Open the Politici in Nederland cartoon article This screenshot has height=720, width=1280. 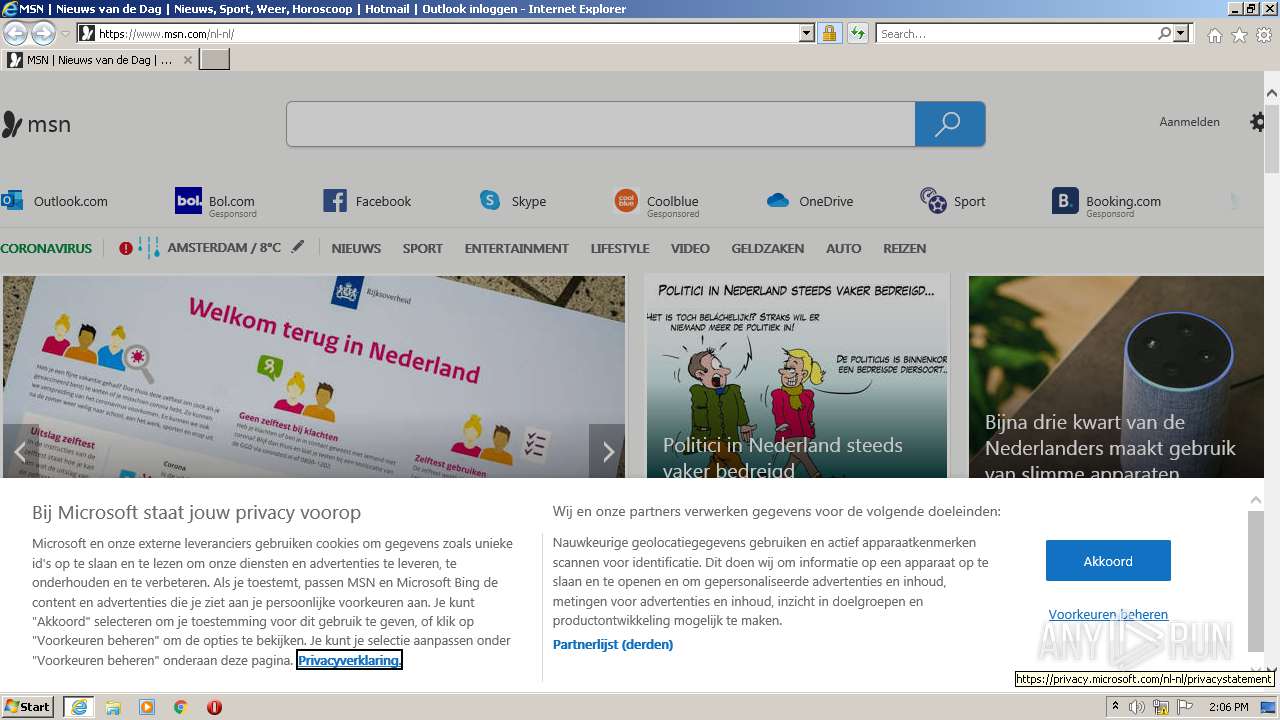pyautogui.click(x=796, y=377)
